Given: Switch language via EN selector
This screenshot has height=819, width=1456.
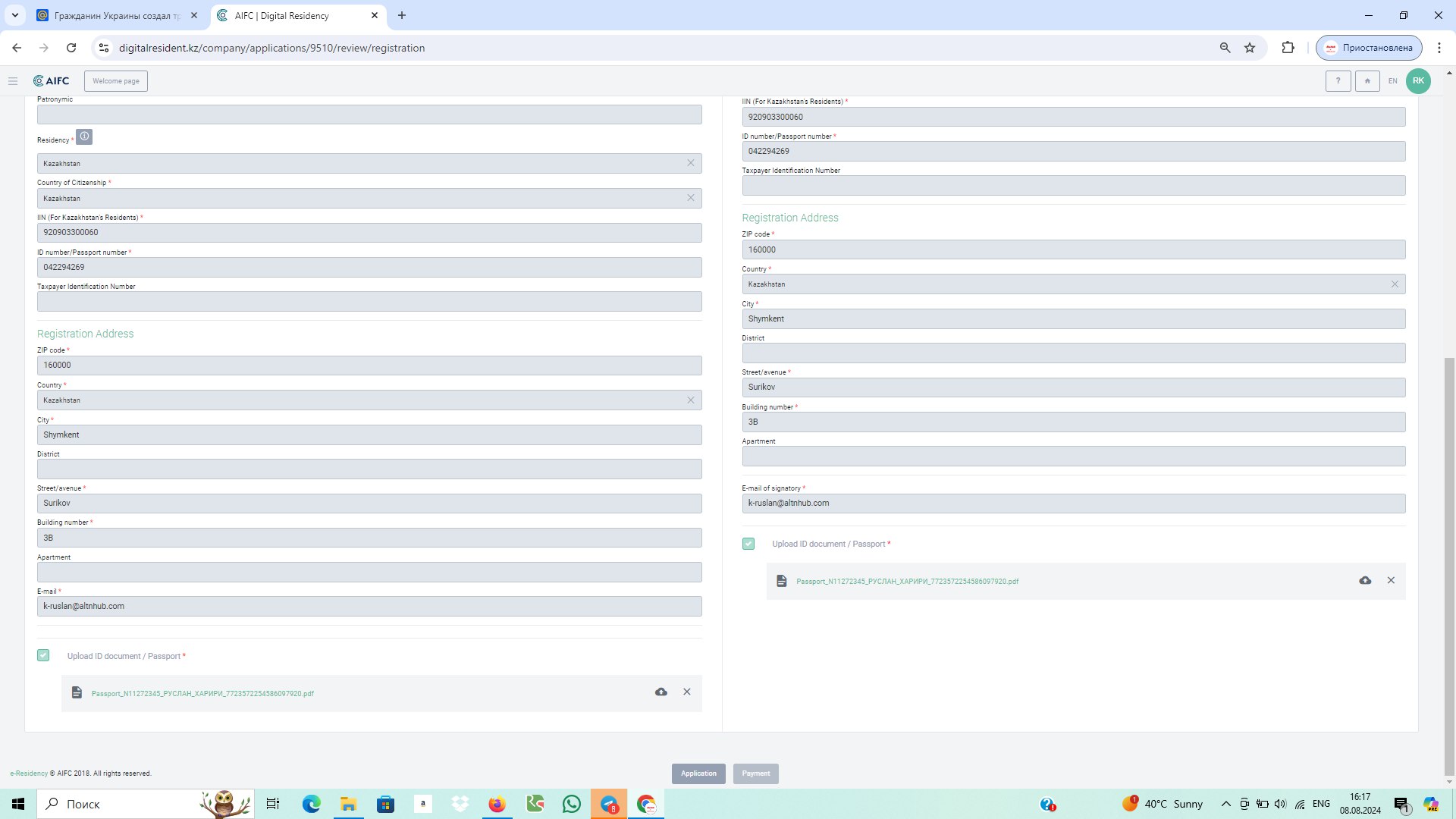Looking at the screenshot, I should (x=1392, y=81).
